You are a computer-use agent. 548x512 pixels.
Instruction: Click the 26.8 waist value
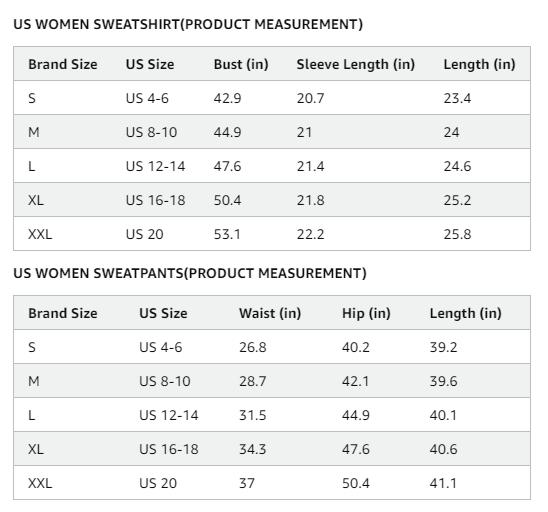click(253, 347)
